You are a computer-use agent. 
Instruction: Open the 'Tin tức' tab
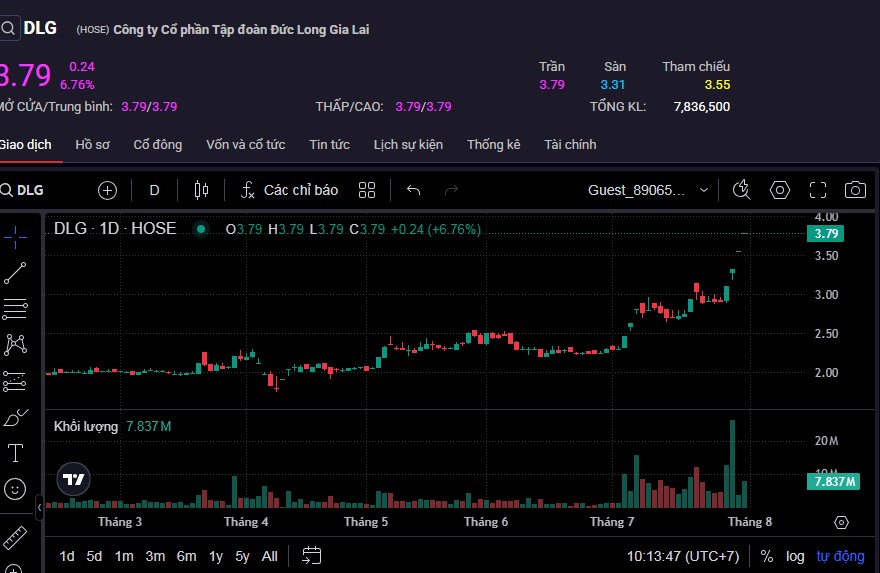[x=329, y=145]
